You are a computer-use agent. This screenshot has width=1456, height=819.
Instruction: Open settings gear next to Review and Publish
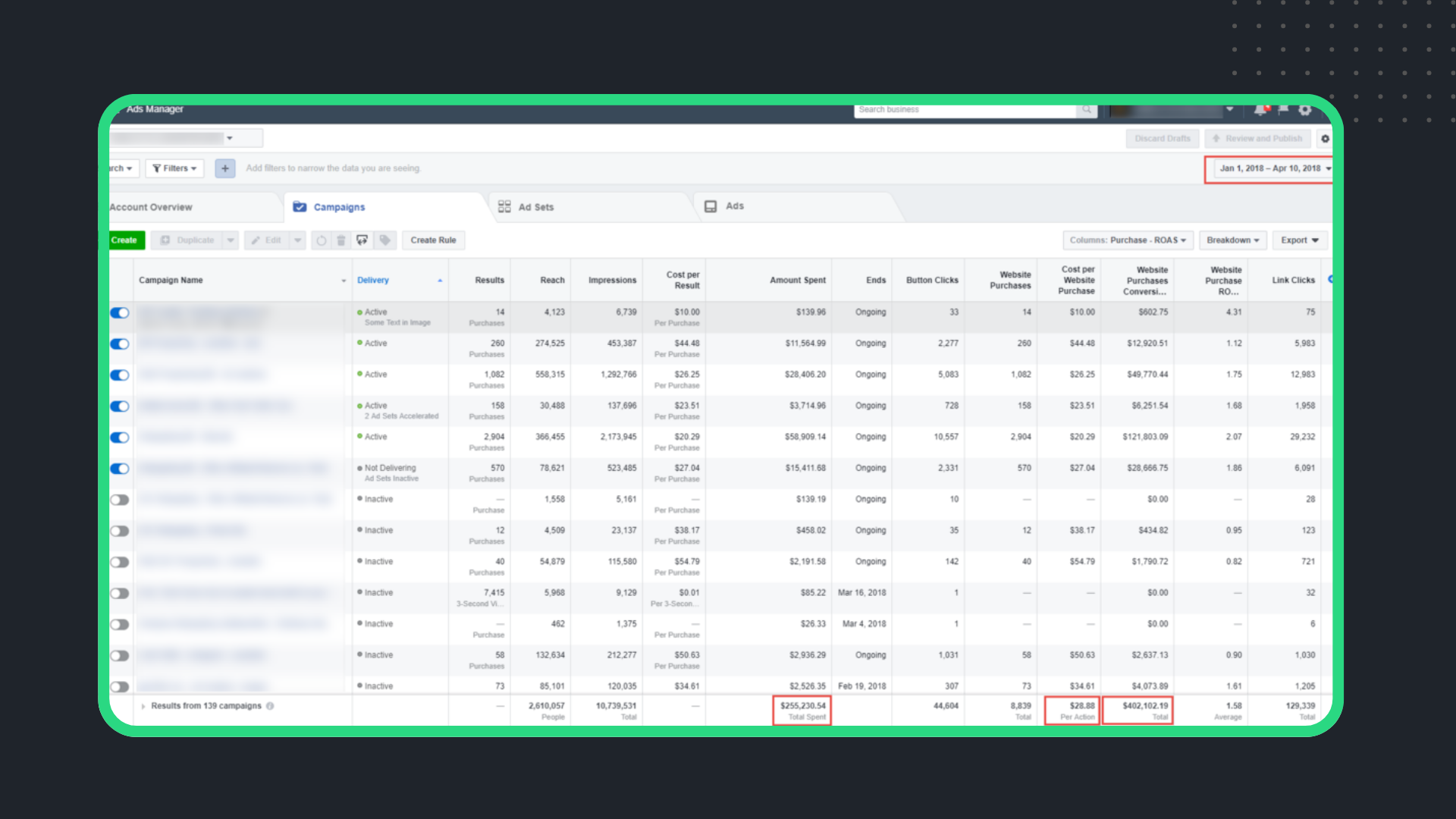tap(1325, 139)
